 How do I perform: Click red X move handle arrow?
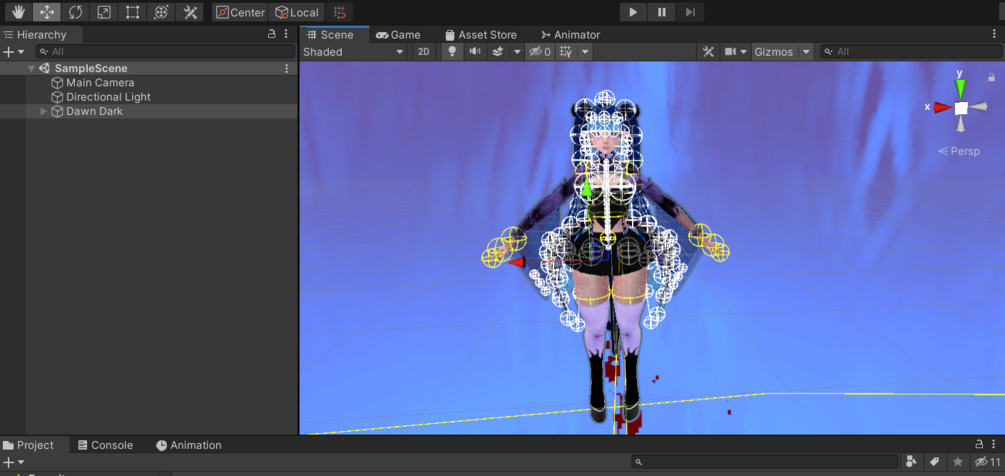point(515,262)
